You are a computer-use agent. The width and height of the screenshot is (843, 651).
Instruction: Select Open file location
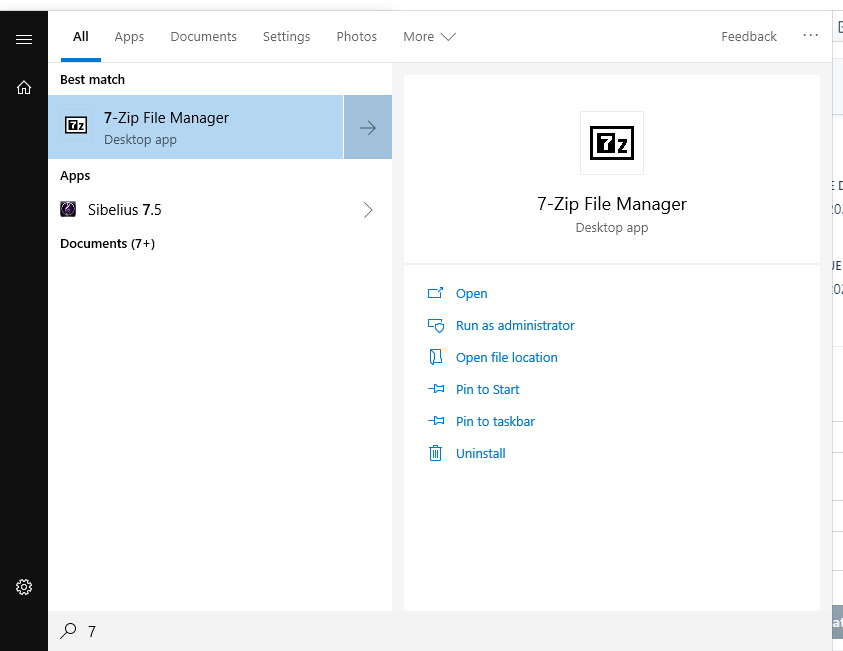click(506, 357)
